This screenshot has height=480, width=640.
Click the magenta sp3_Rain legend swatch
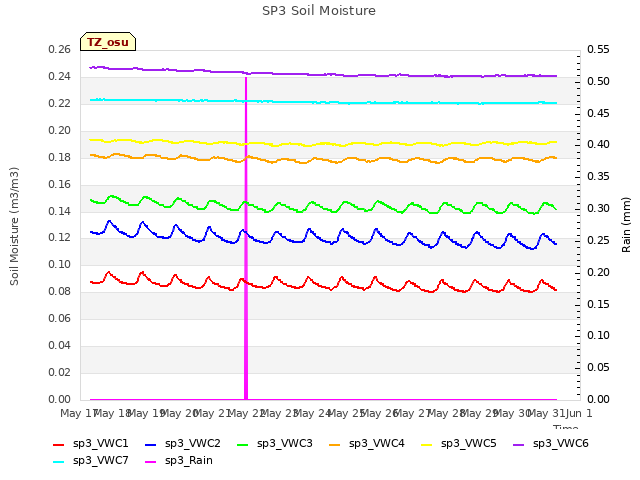click(x=151, y=462)
